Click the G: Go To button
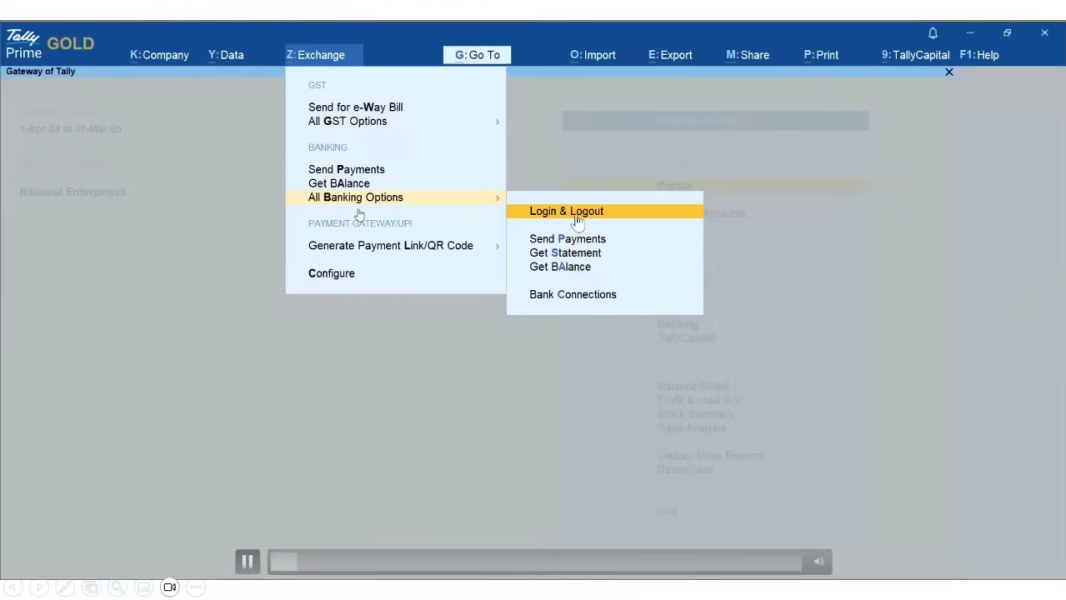This screenshot has width=1066, height=600. [x=477, y=55]
